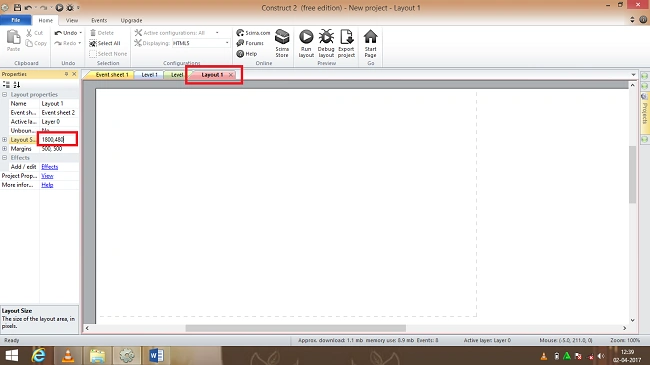
Task: Open File Explorer from the taskbar
Action: pos(97,355)
